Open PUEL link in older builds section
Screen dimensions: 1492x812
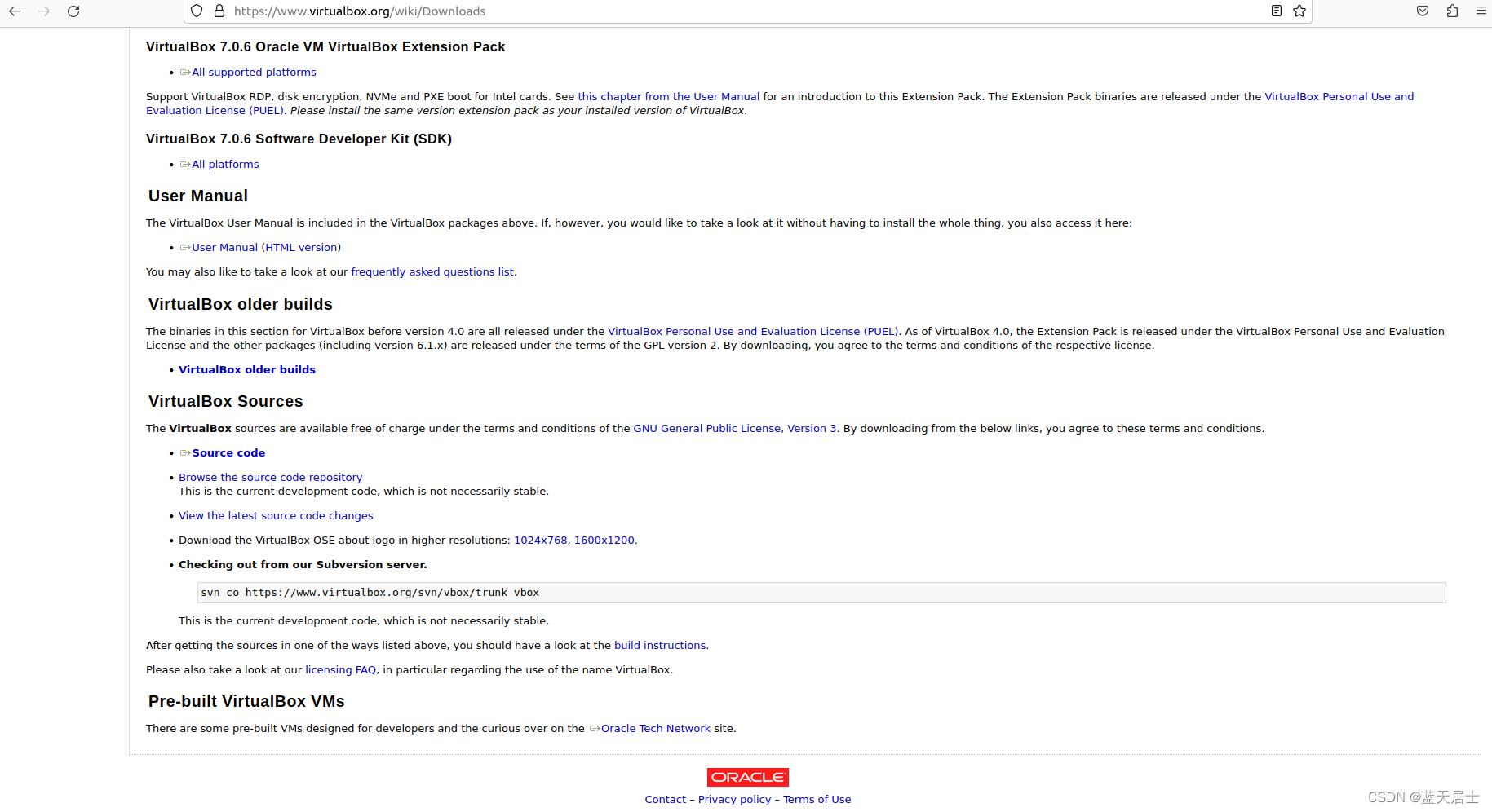[x=753, y=332]
